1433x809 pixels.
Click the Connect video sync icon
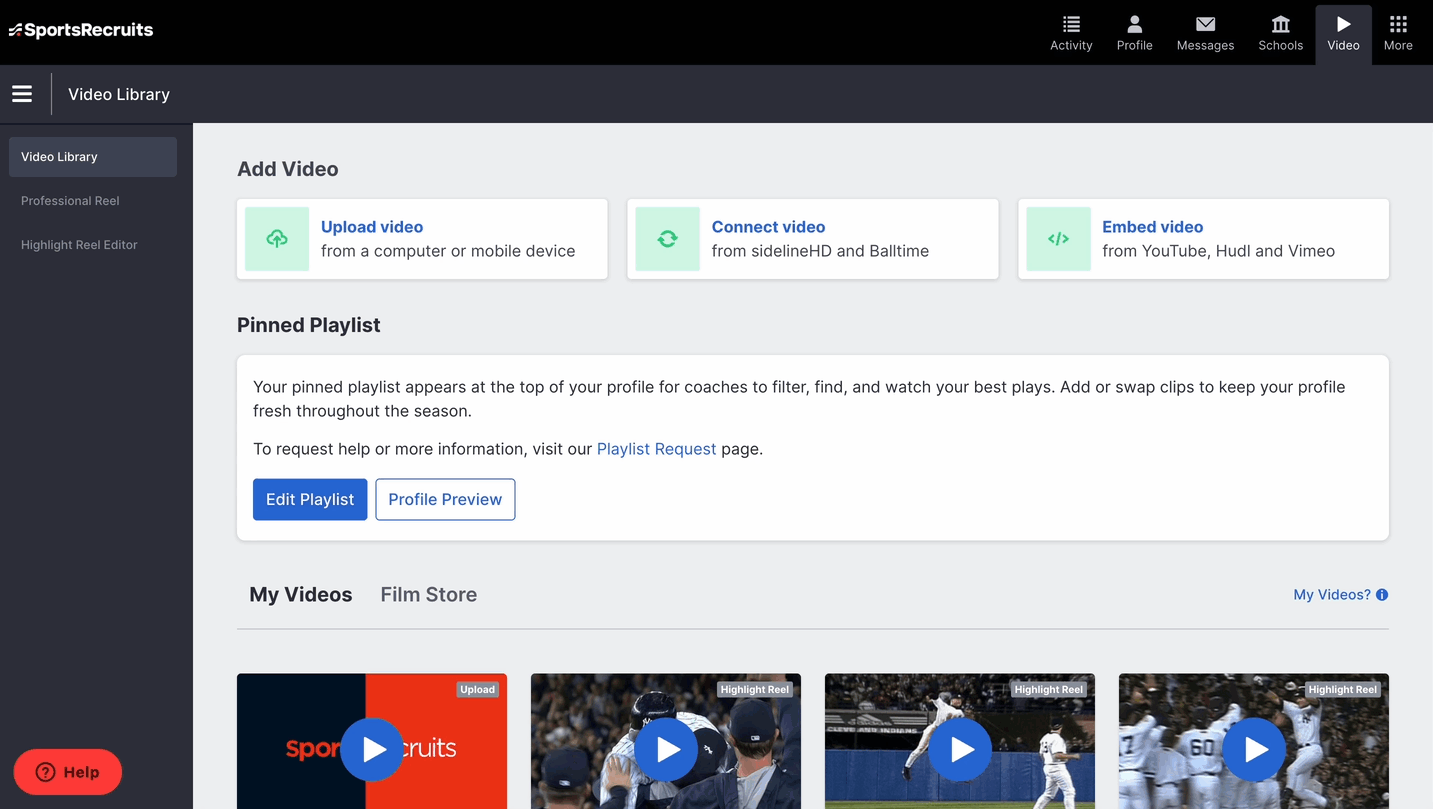tap(667, 239)
